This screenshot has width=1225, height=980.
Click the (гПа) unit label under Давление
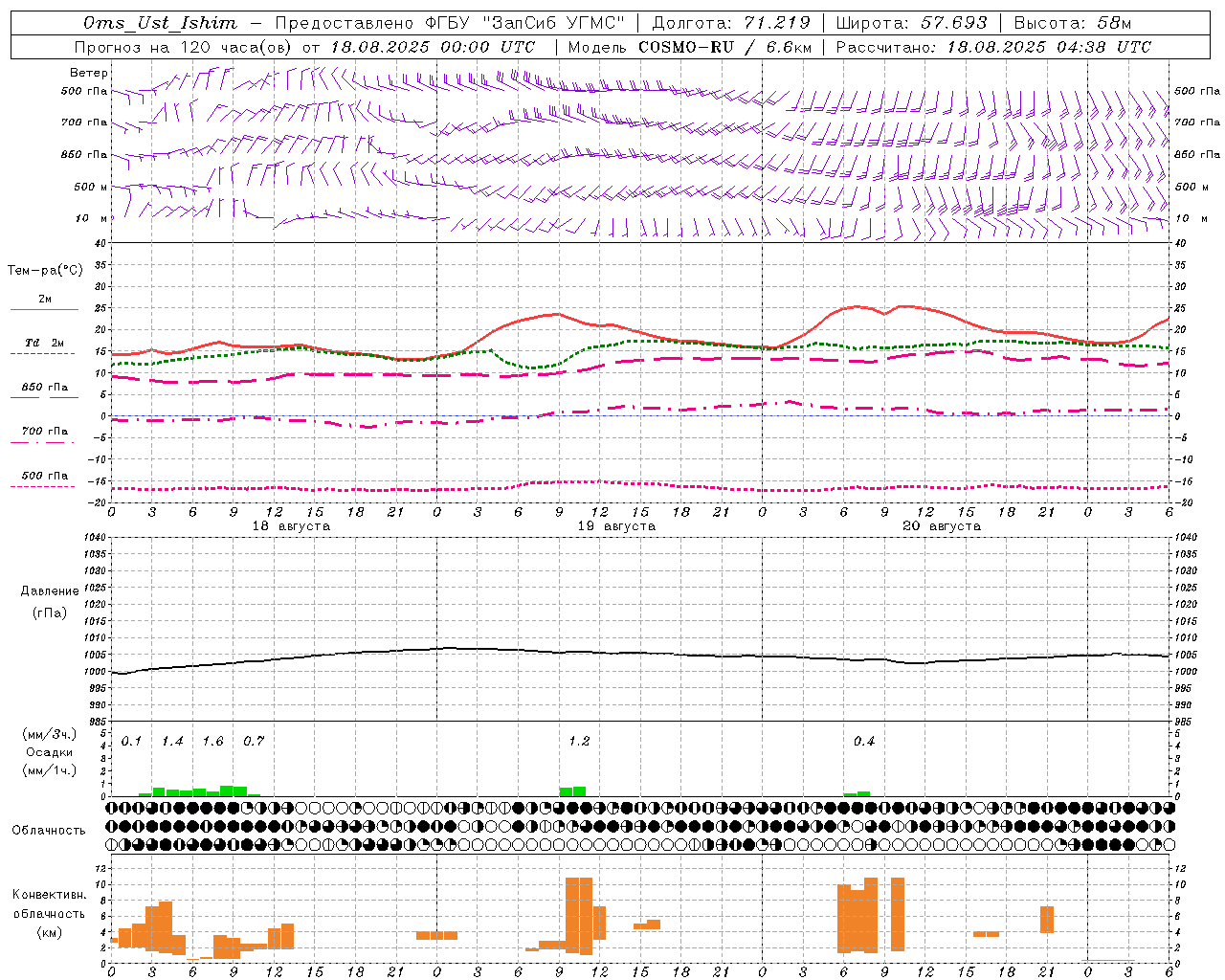50,613
